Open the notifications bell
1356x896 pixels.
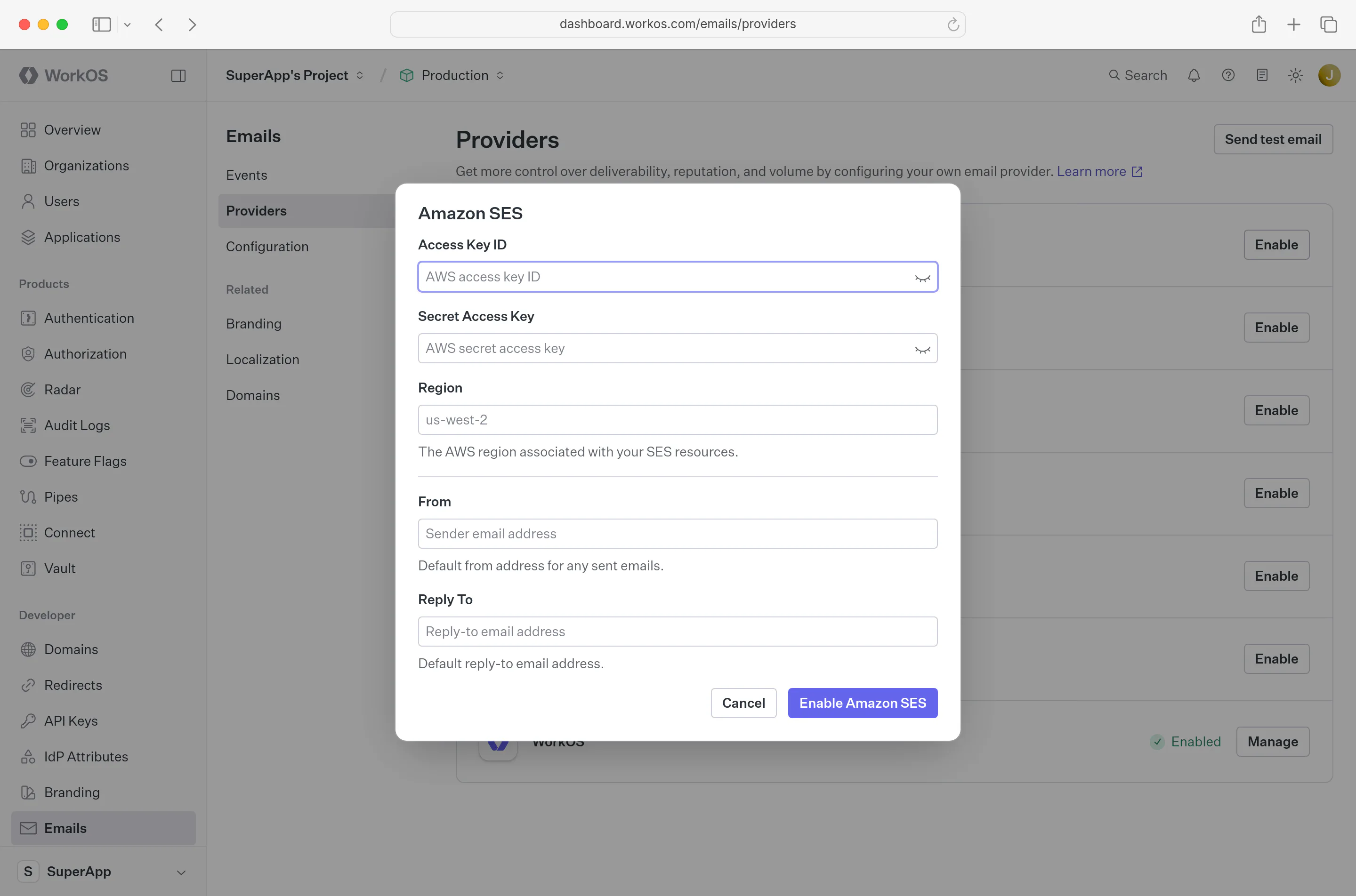pyautogui.click(x=1194, y=75)
